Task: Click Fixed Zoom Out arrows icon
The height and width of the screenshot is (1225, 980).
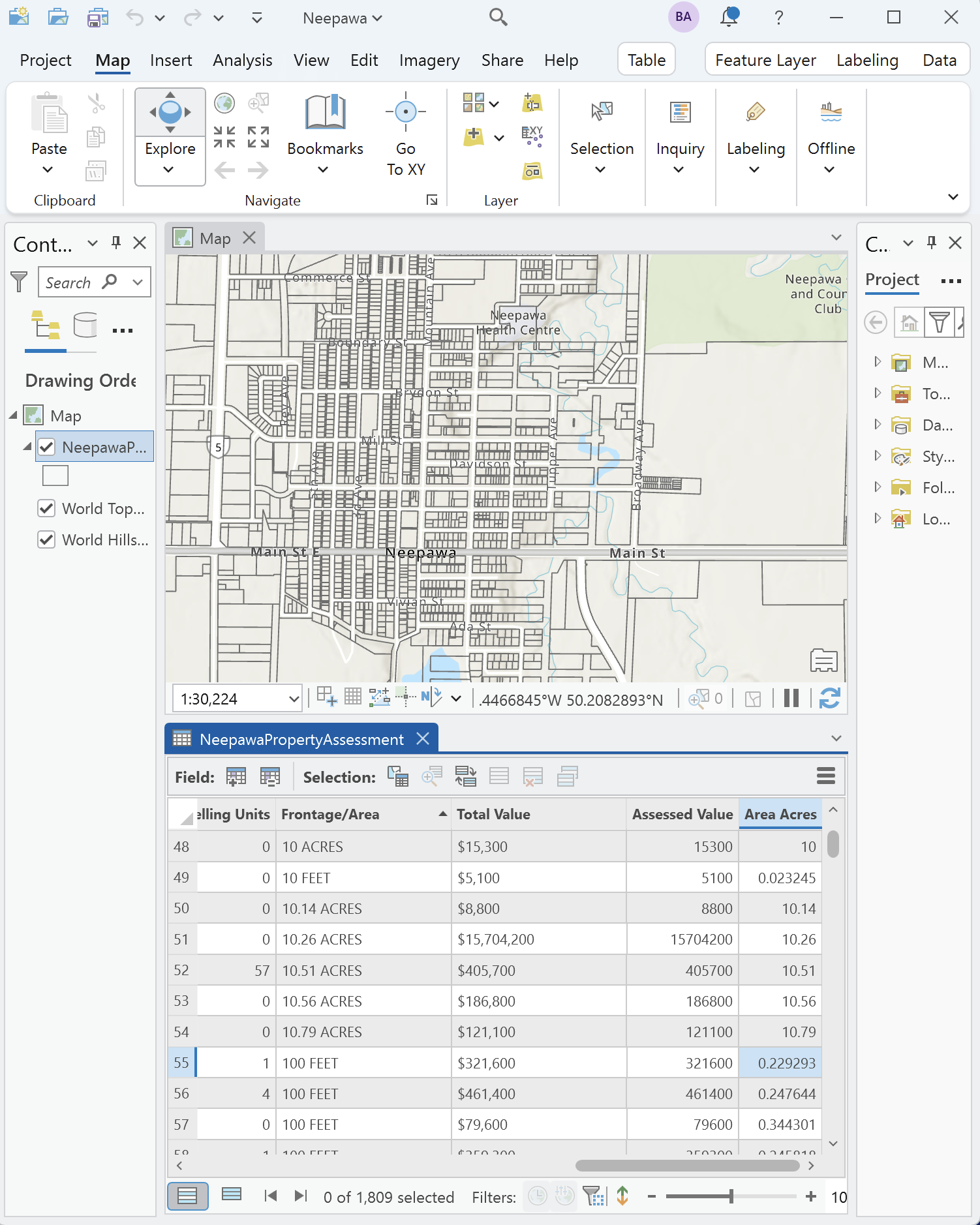Action: (258, 137)
